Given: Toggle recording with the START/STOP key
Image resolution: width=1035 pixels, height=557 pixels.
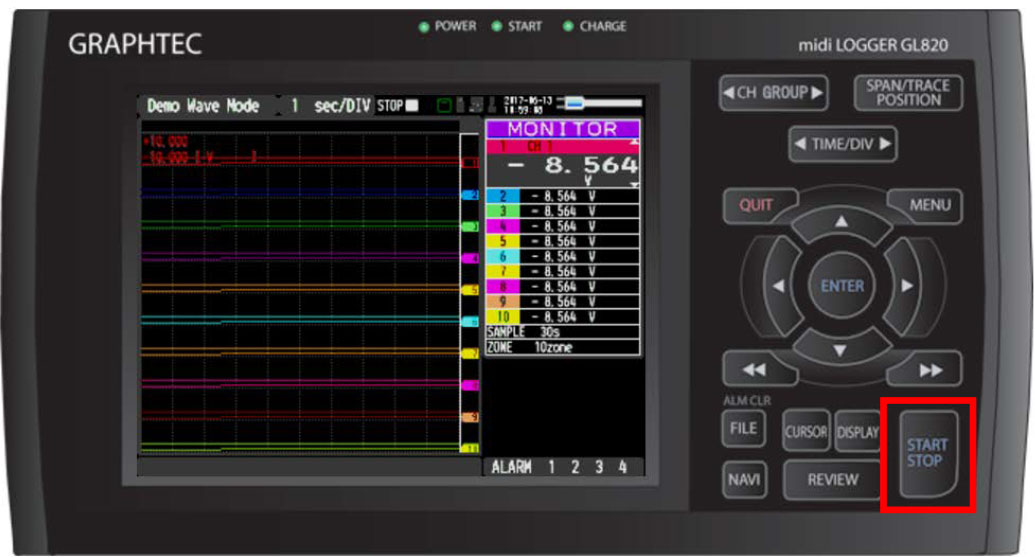Looking at the screenshot, I should tap(927, 453).
